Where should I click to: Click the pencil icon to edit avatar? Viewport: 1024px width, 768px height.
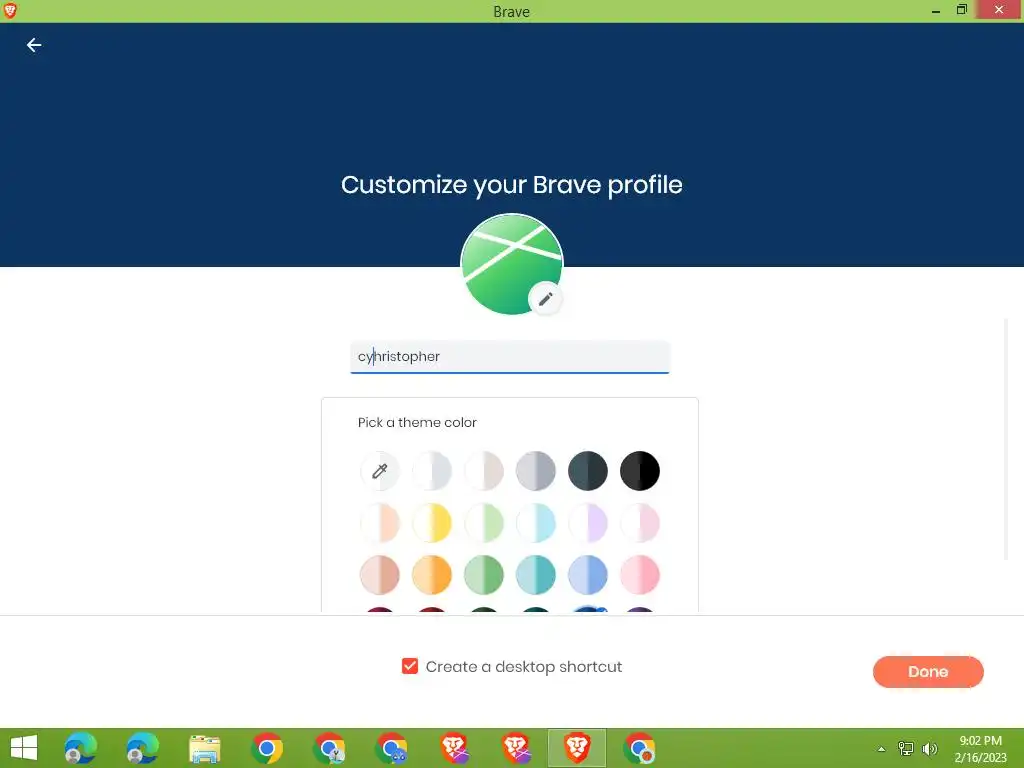(x=545, y=299)
